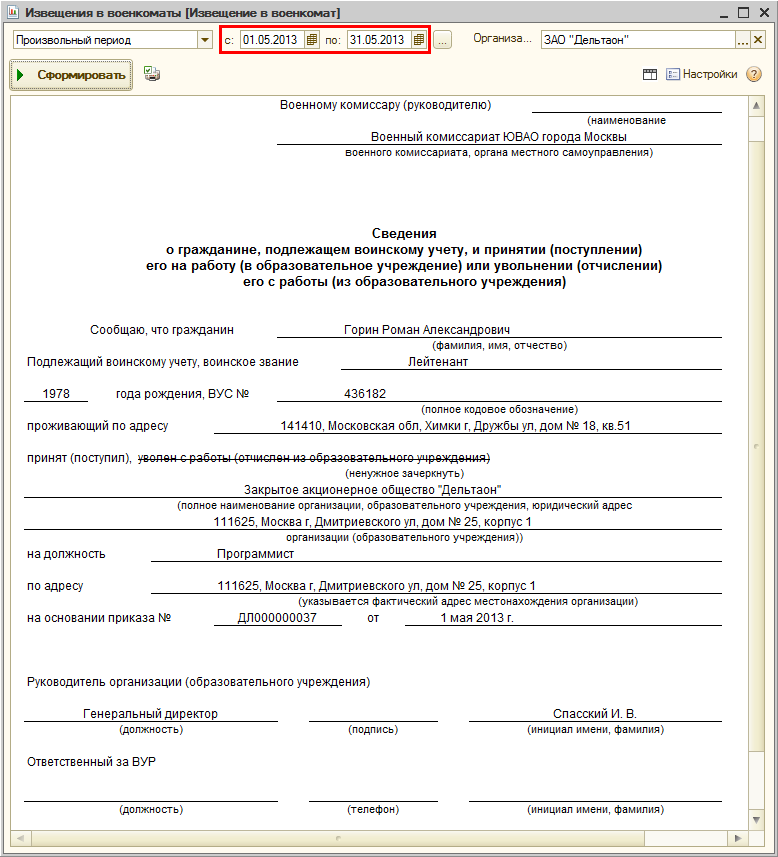Click the order date 1 мая 2013 г.
Viewport: 778px width, 857px height.
coord(477,618)
